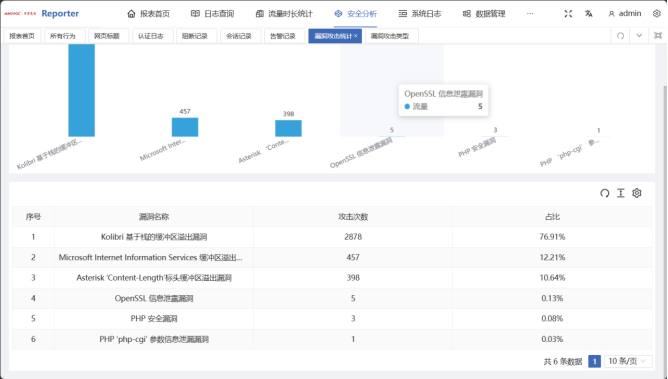Open the table column settings gear
The width and height of the screenshot is (668, 379).
(636, 193)
